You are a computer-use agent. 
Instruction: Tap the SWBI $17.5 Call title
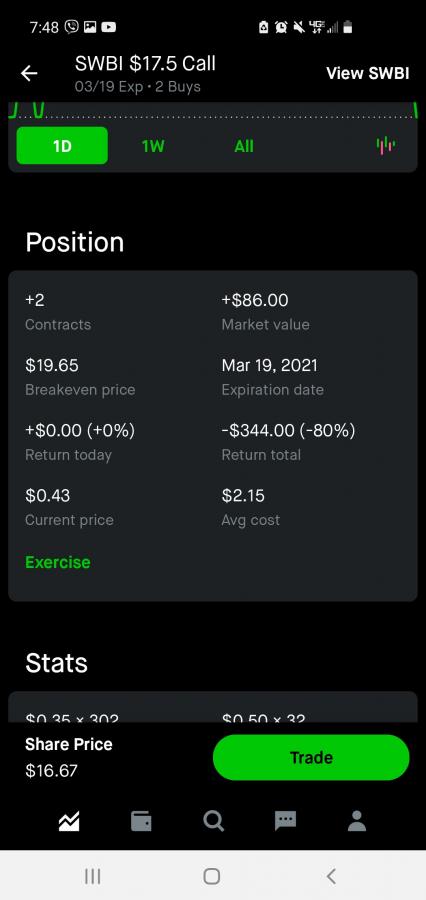[145, 63]
